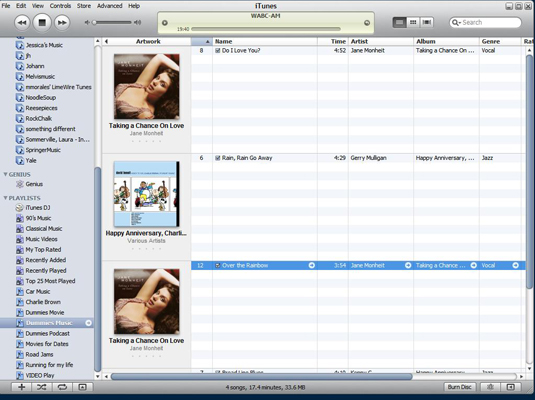
Task: Open the Music Videos playlist
Action: pos(41,239)
